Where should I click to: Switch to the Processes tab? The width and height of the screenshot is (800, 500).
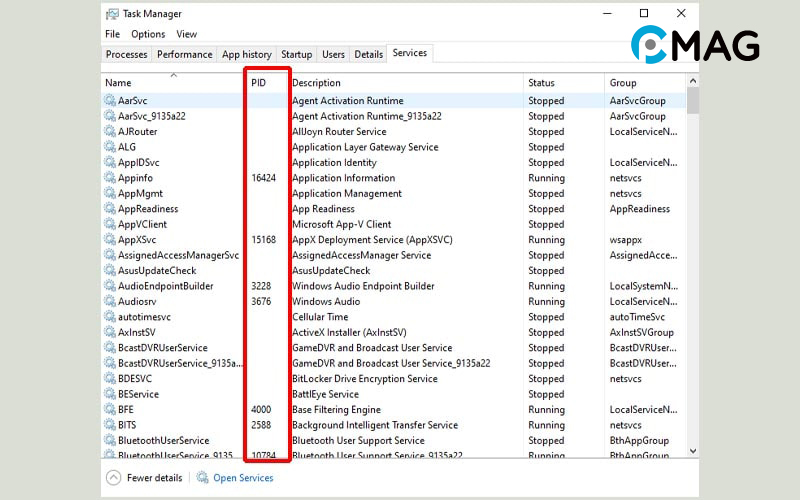127,54
